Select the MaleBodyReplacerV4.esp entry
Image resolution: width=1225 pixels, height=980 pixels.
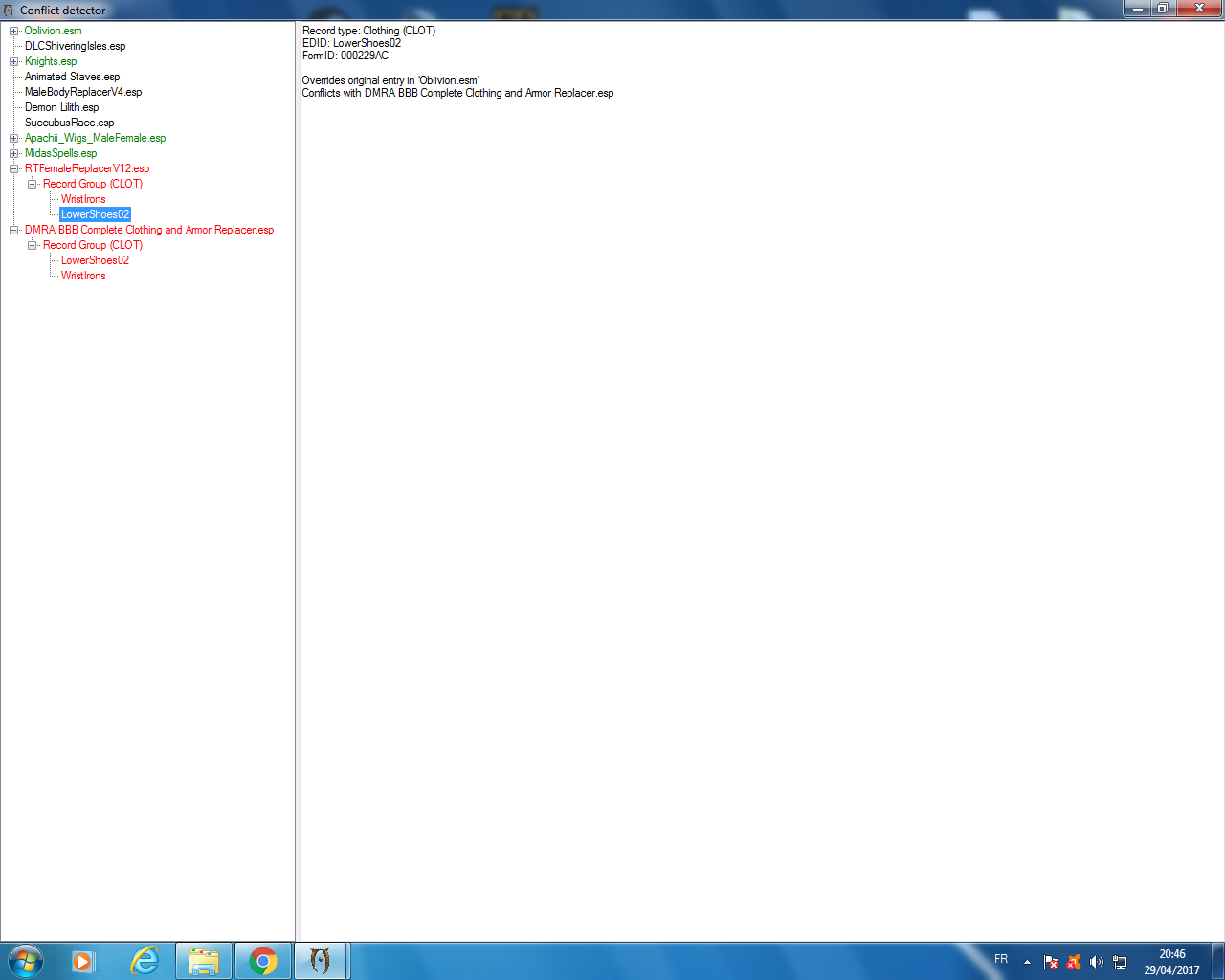(x=83, y=92)
